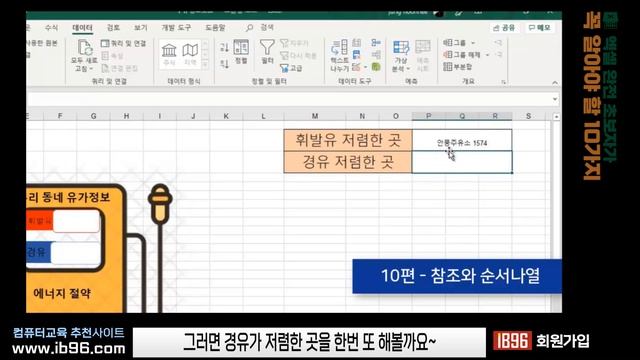Click the vertical scrollbar up arrow
Image resolution: width=640 pixels, height=360 pixels.
(556, 117)
